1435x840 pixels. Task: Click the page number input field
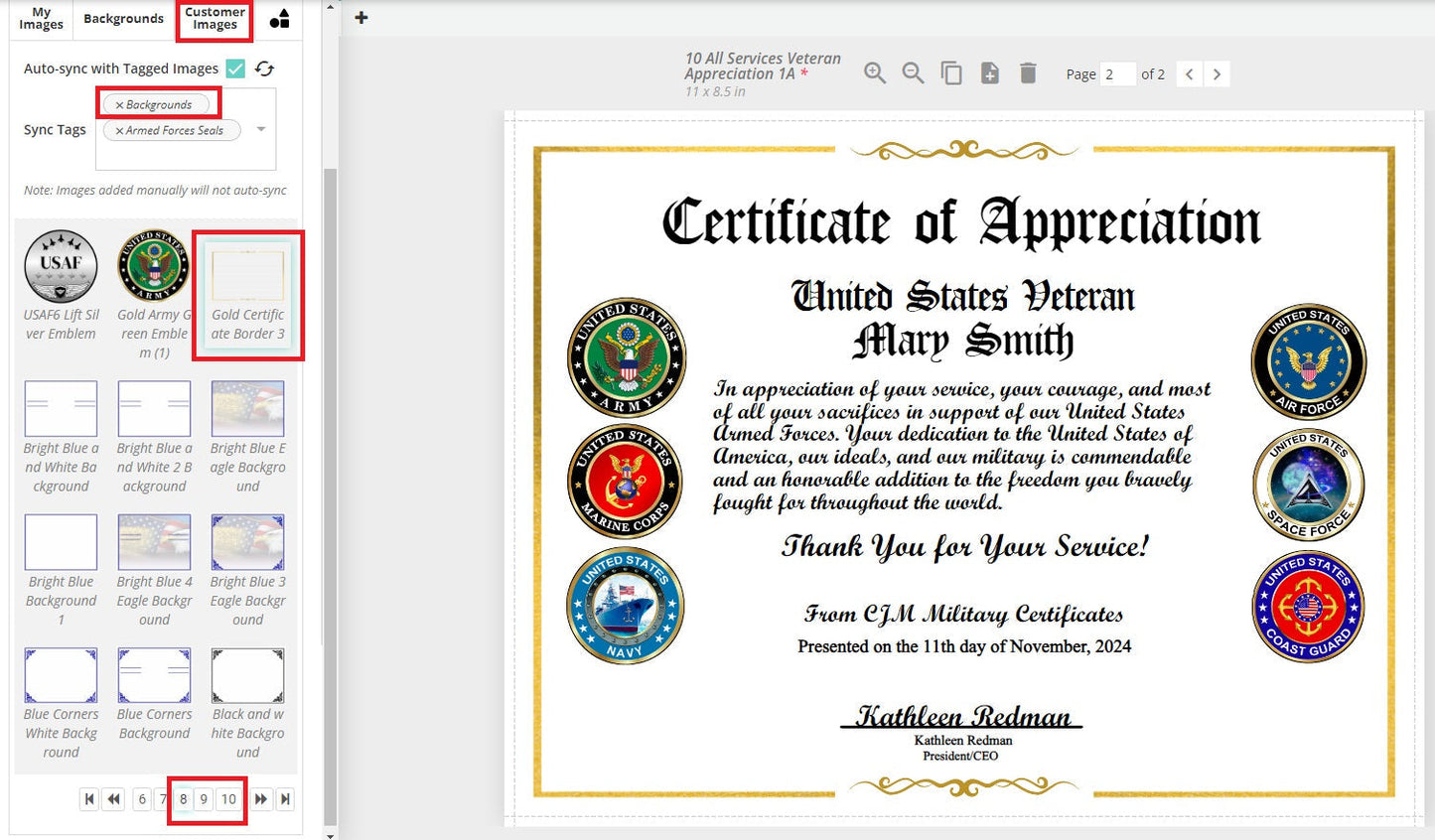click(x=1118, y=74)
